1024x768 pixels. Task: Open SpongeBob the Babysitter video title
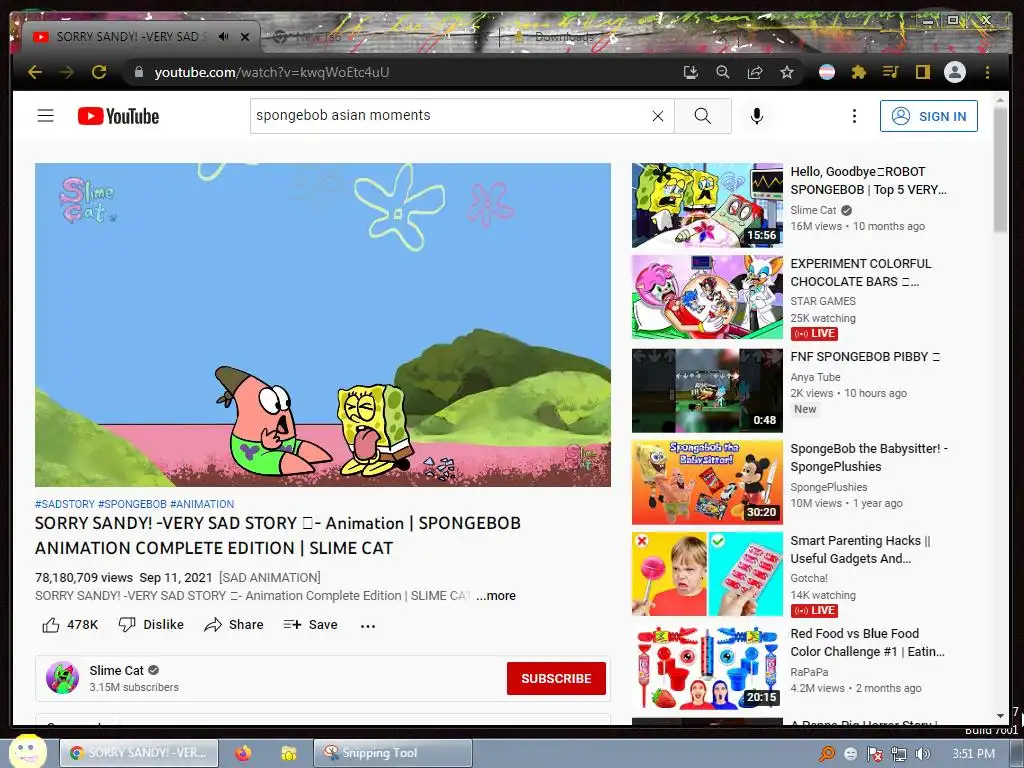[x=869, y=457]
